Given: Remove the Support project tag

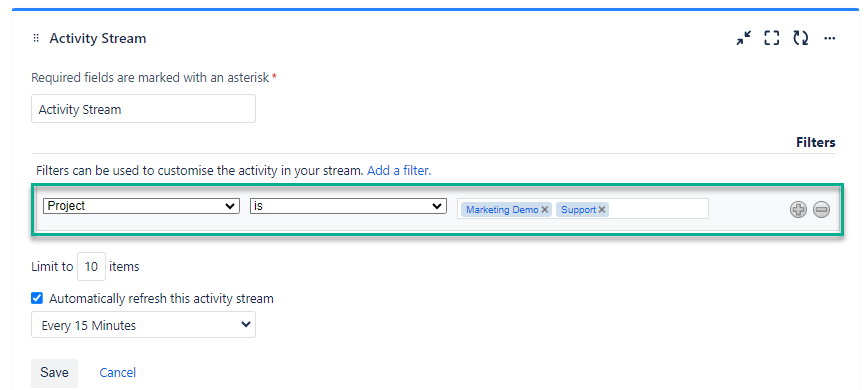Looking at the screenshot, I should 602,210.
